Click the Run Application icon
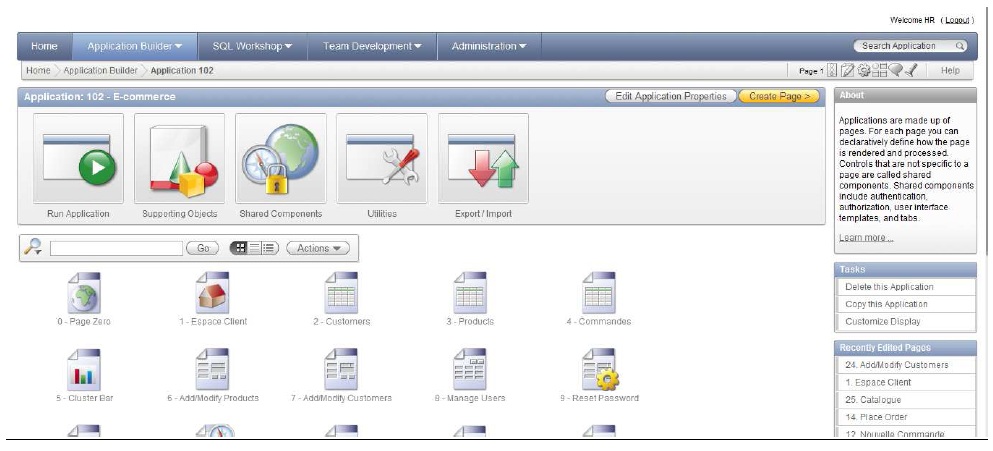The height and width of the screenshot is (451, 993). tap(79, 159)
